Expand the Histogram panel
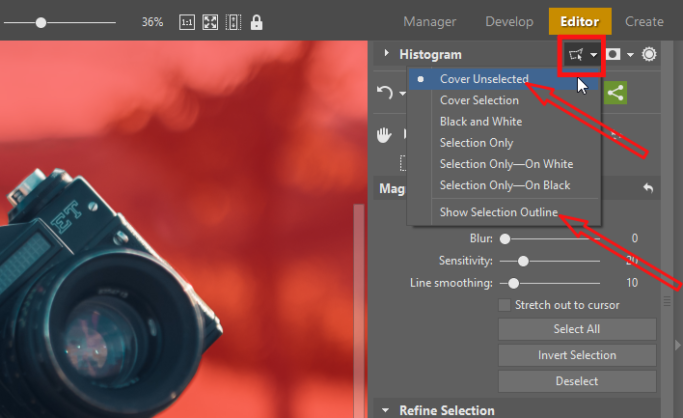This screenshot has height=418, width=683. [386, 54]
